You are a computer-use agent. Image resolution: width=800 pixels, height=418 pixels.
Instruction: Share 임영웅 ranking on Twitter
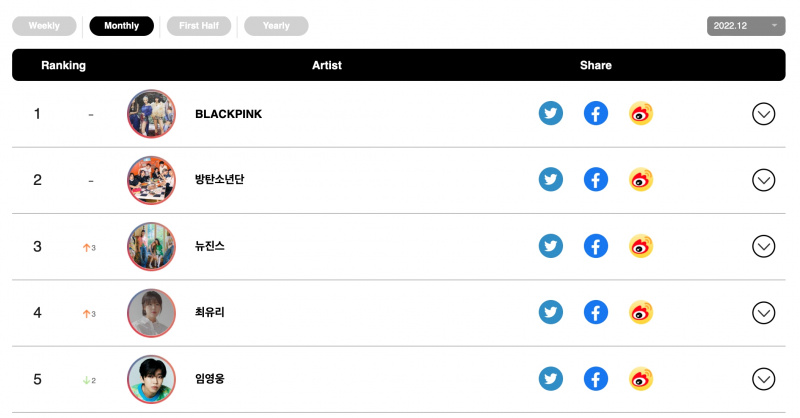tap(551, 379)
